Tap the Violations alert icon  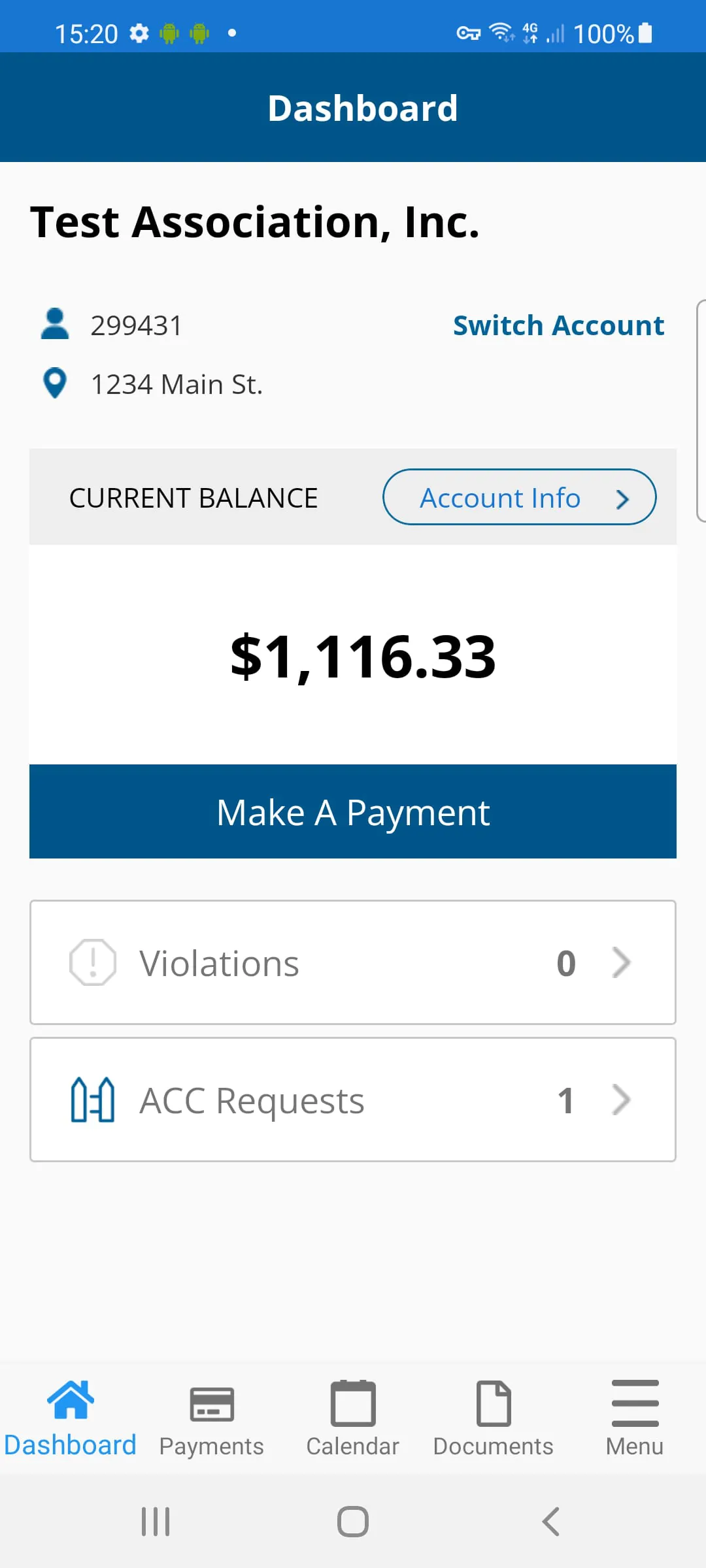coord(93,962)
